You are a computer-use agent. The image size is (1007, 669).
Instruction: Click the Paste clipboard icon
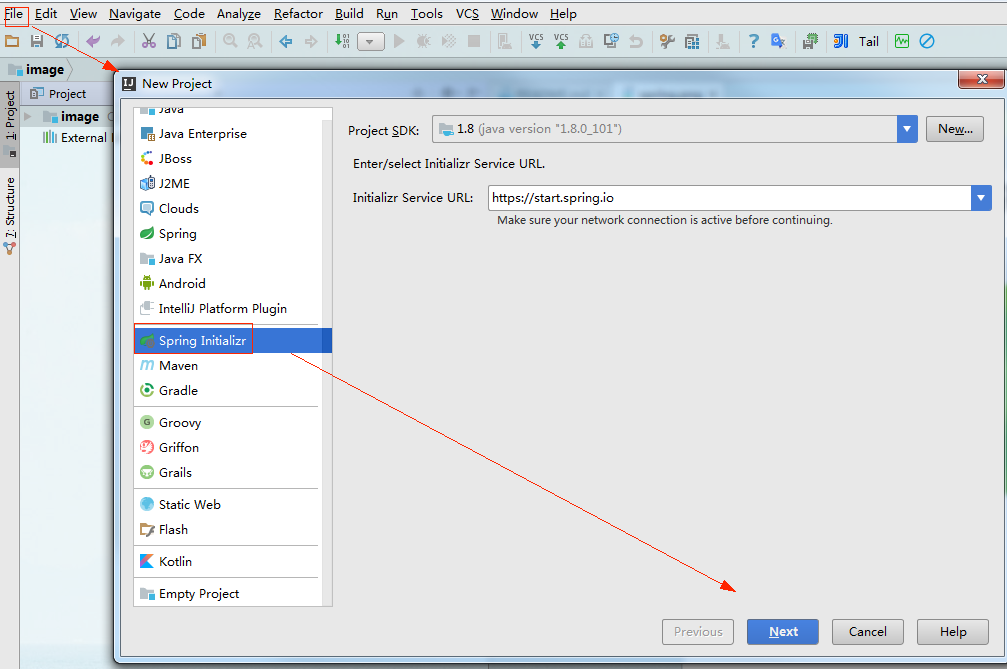[199, 42]
